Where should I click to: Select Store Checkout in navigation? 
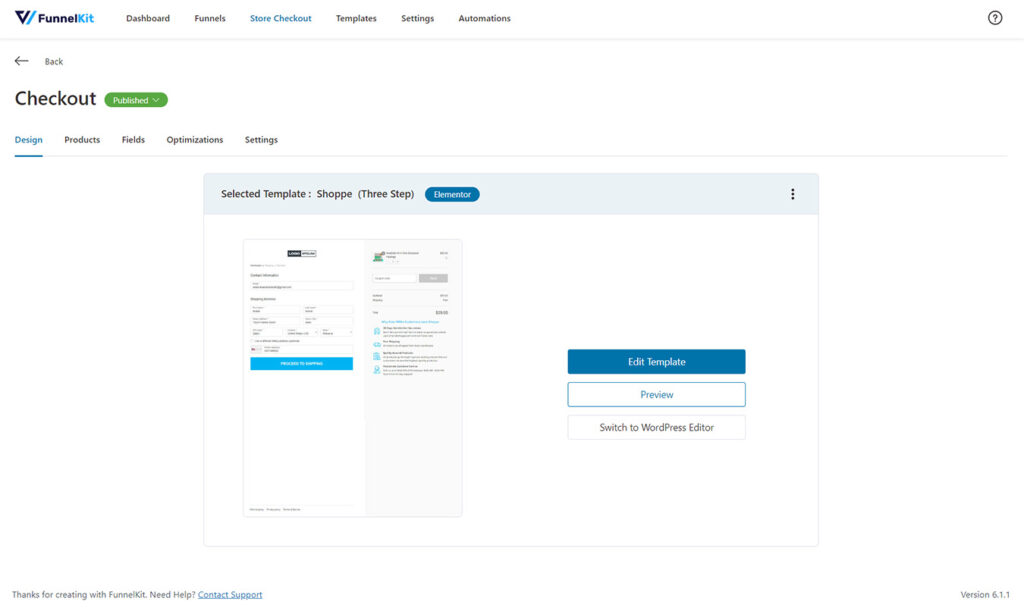coord(280,18)
